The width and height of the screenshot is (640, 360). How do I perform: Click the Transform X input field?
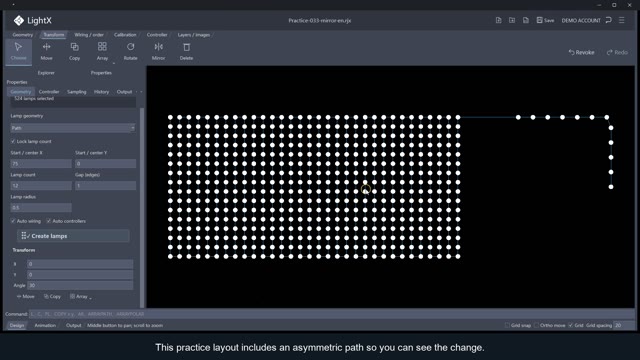pyautogui.click(x=80, y=264)
